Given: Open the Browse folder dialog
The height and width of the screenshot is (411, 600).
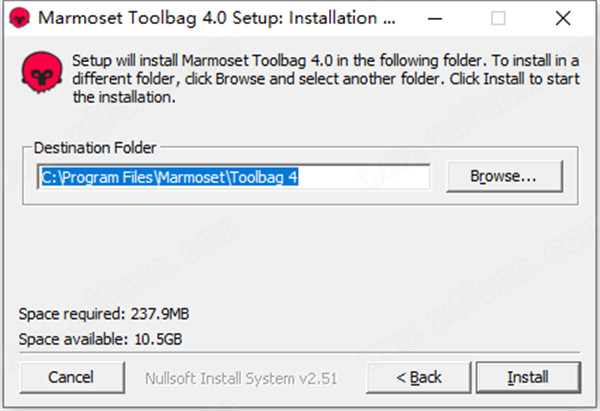Looking at the screenshot, I should point(504,176).
